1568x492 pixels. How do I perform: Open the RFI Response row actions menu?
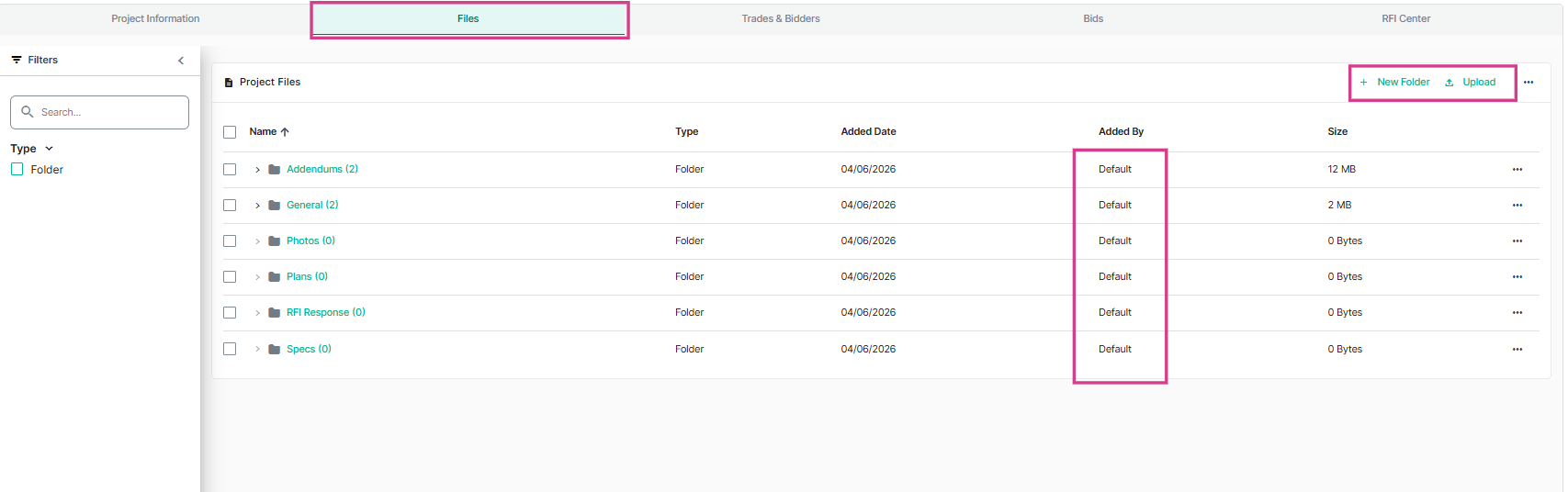tap(1517, 313)
